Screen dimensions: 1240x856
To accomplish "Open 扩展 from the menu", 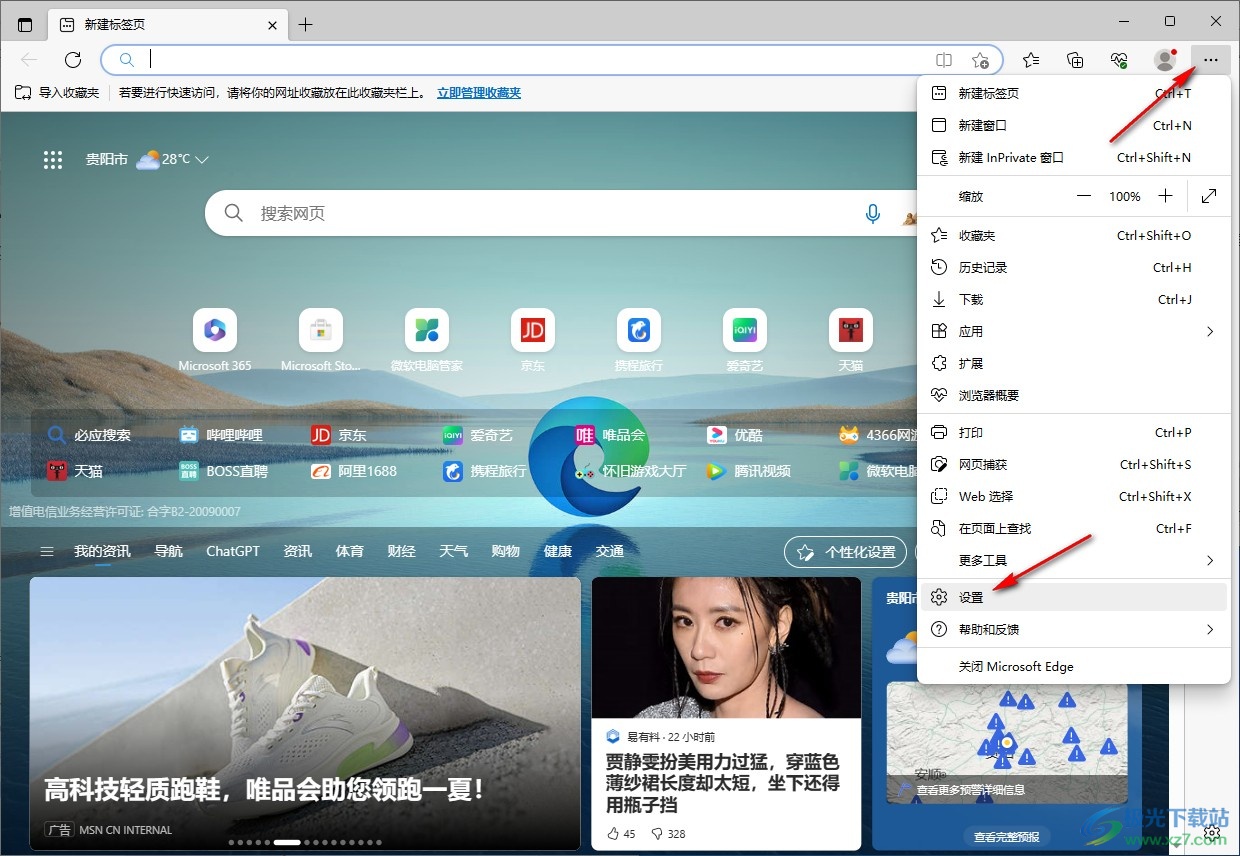I will [x=1074, y=363].
